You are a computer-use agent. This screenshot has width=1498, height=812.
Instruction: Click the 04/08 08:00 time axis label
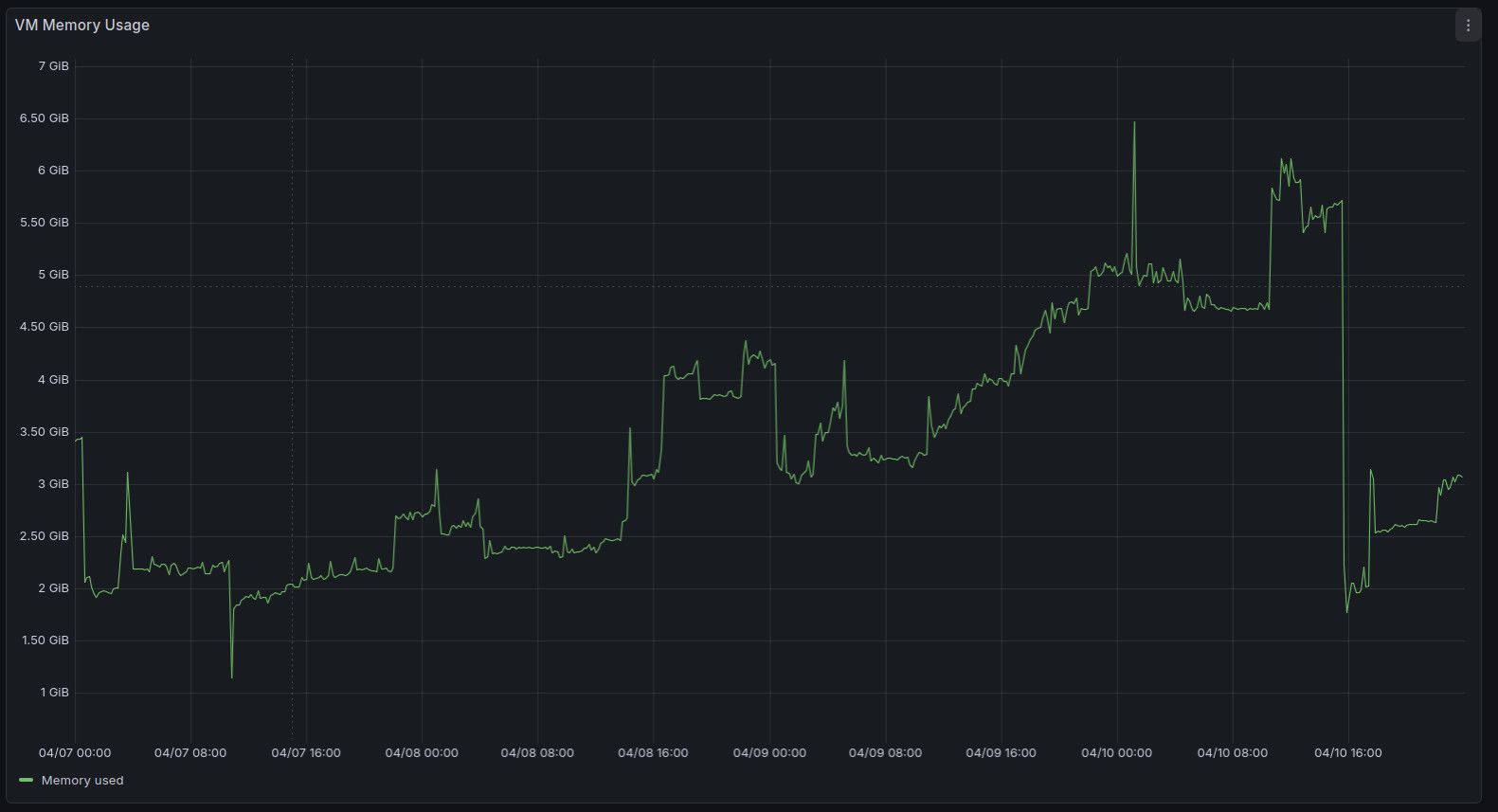[x=537, y=753]
